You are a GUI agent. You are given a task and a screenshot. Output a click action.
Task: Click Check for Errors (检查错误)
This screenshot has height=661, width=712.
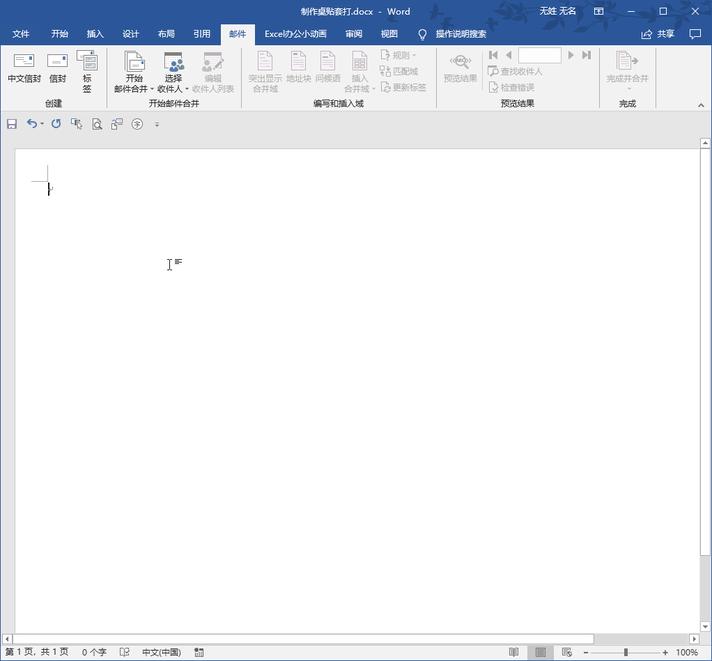pyautogui.click(x=511, y=87)
